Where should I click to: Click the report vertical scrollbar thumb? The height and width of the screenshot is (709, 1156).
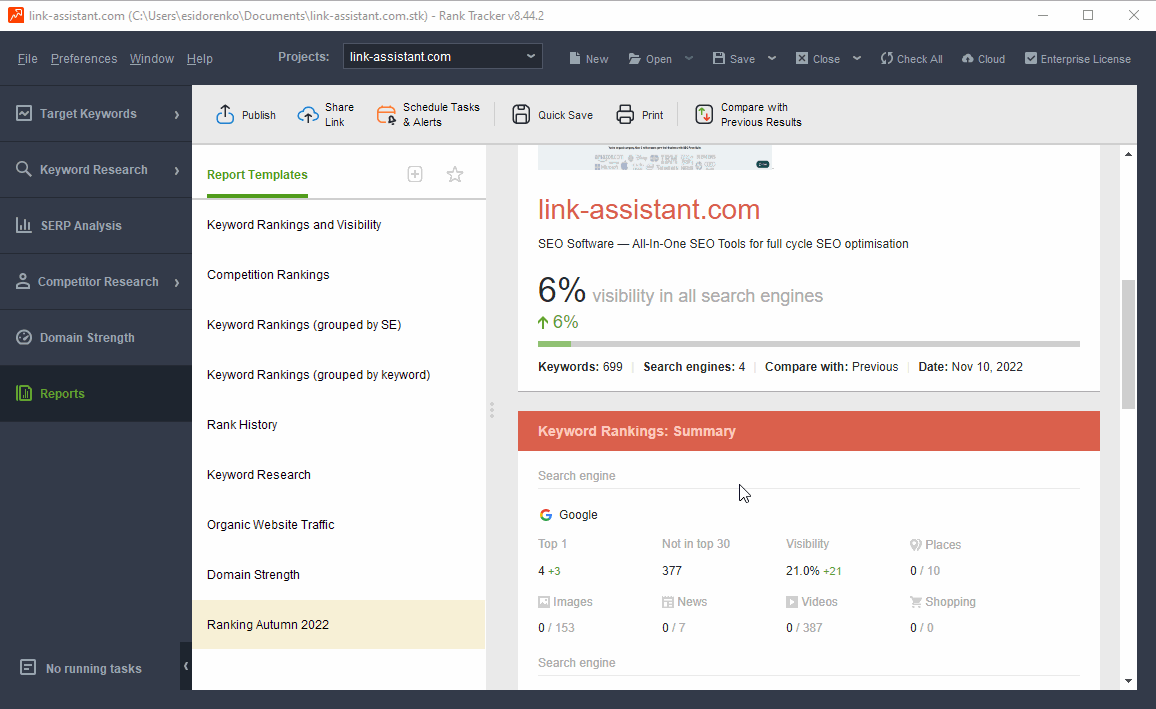point(1128,343)
